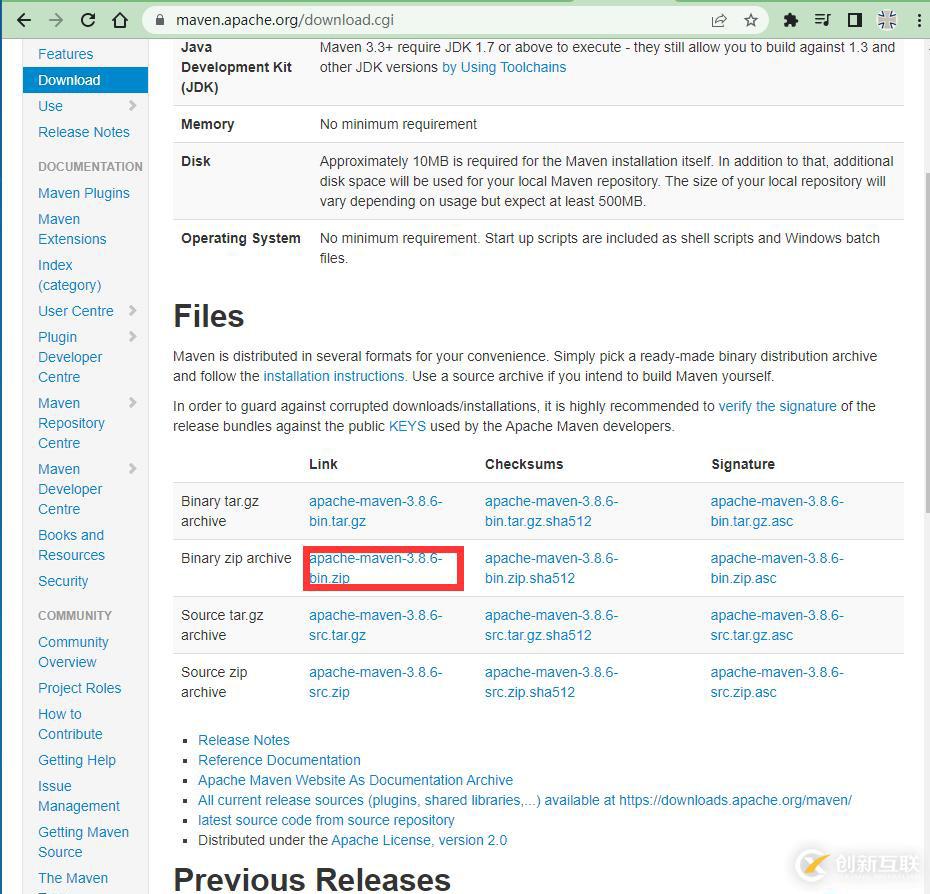
Task: Expand Maven Repository Centre arrow
Action: pyautogui.click(x=132, y=403)
